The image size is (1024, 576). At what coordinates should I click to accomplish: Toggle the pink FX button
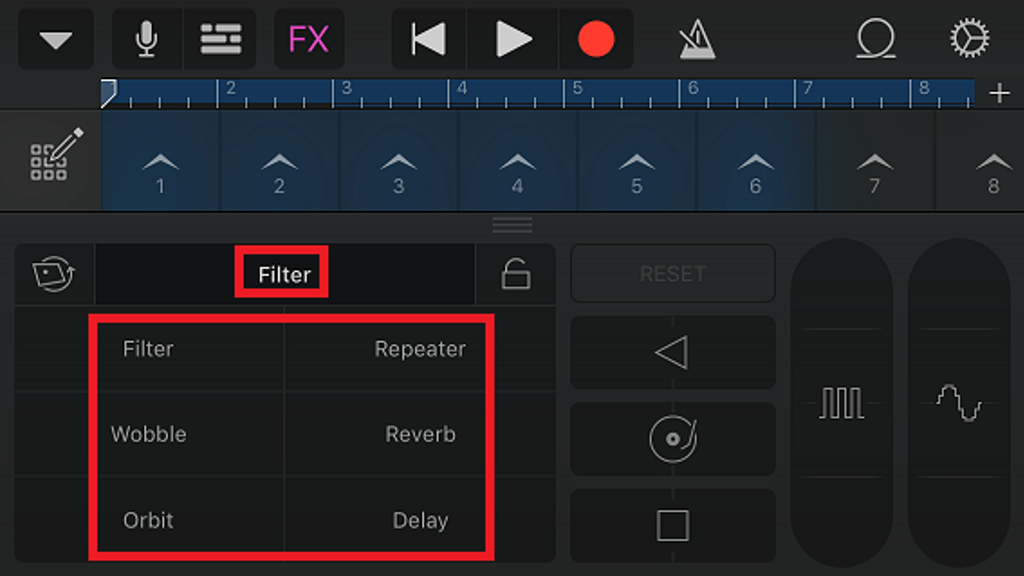click(309, 39)
